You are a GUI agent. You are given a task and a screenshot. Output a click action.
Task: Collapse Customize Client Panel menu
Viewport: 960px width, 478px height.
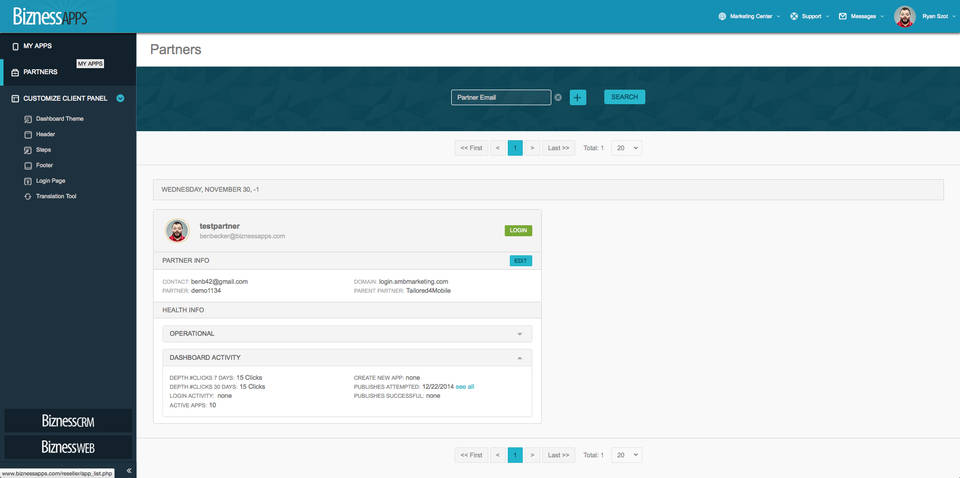click(x=120, y=98)
